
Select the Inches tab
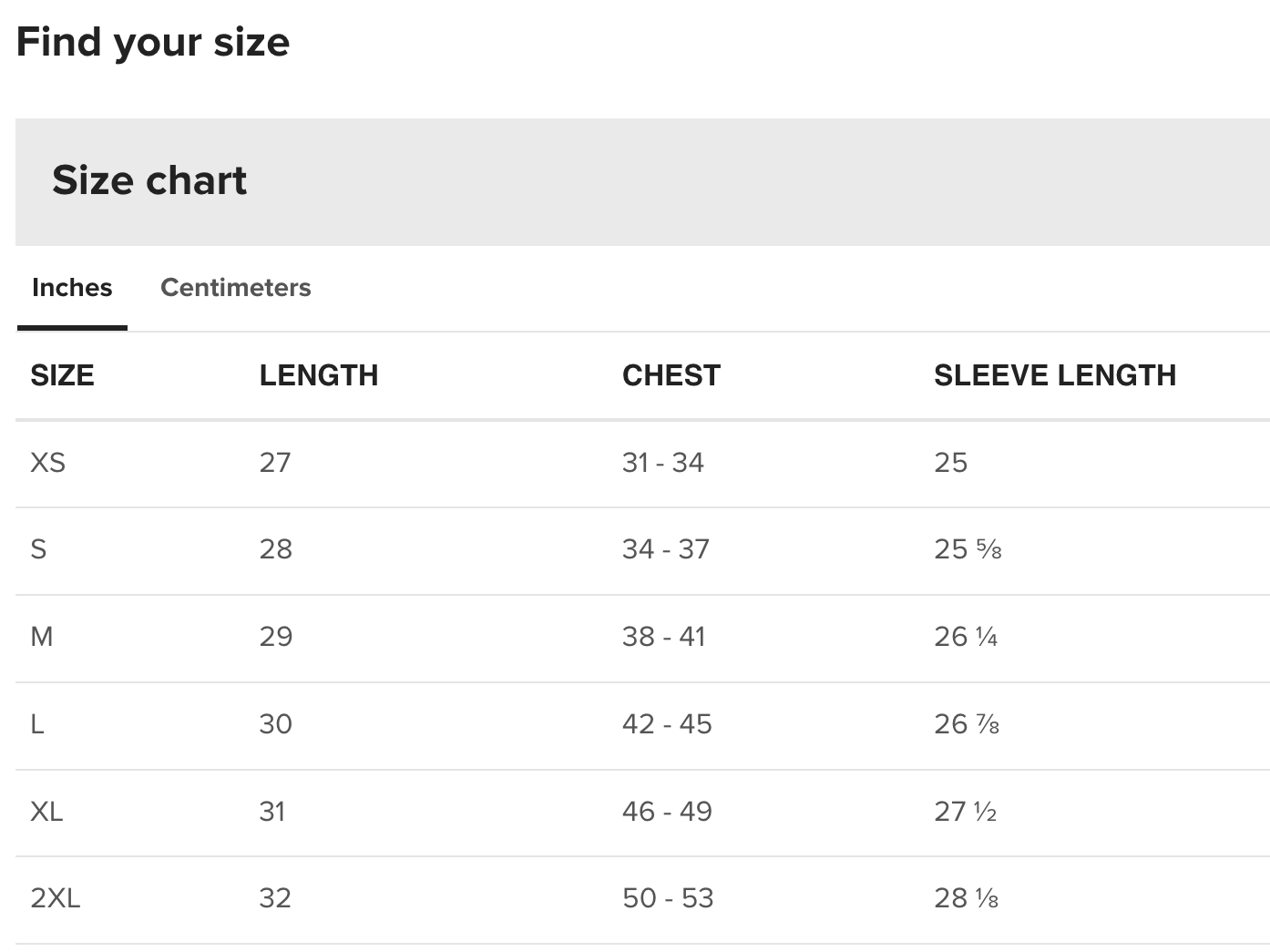click(x=72, y=288)
